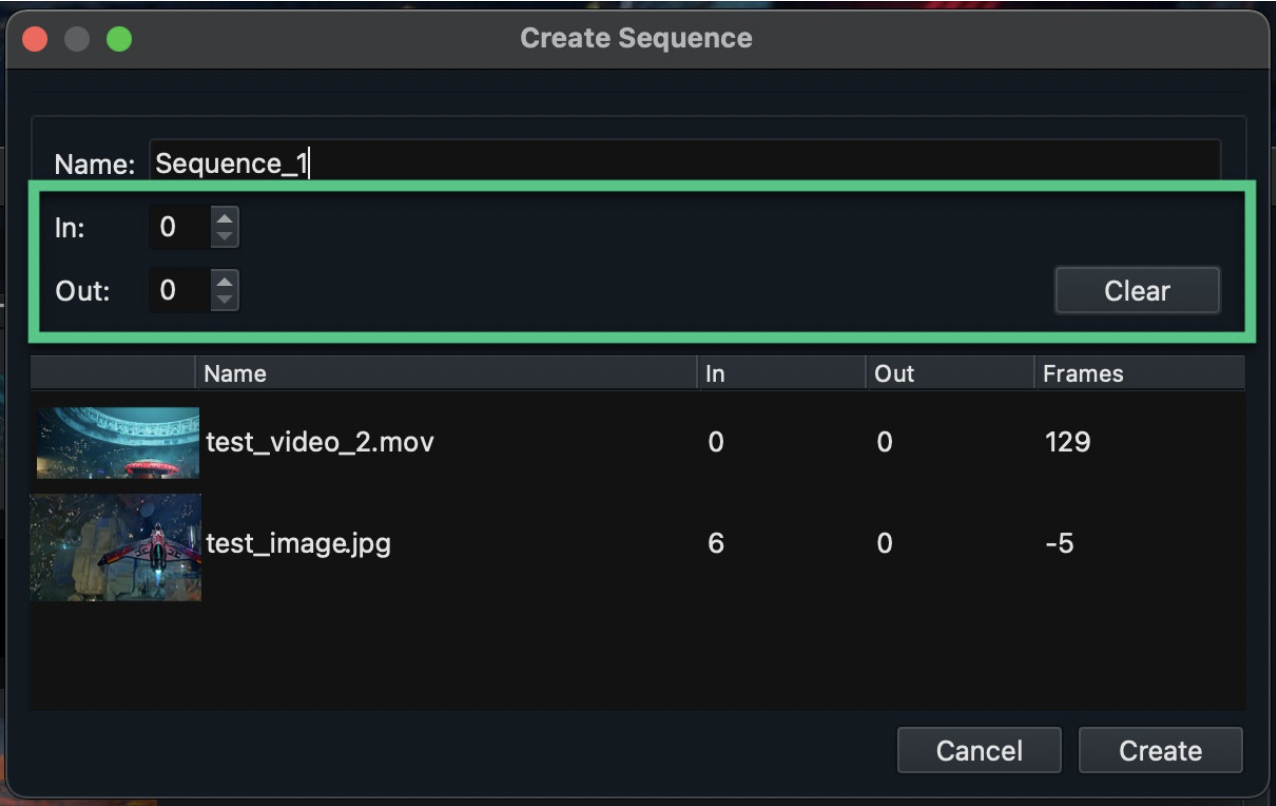Viewport: 1276px width, 806px height.
Task: Click the Frames column header
Action: 1138,374
